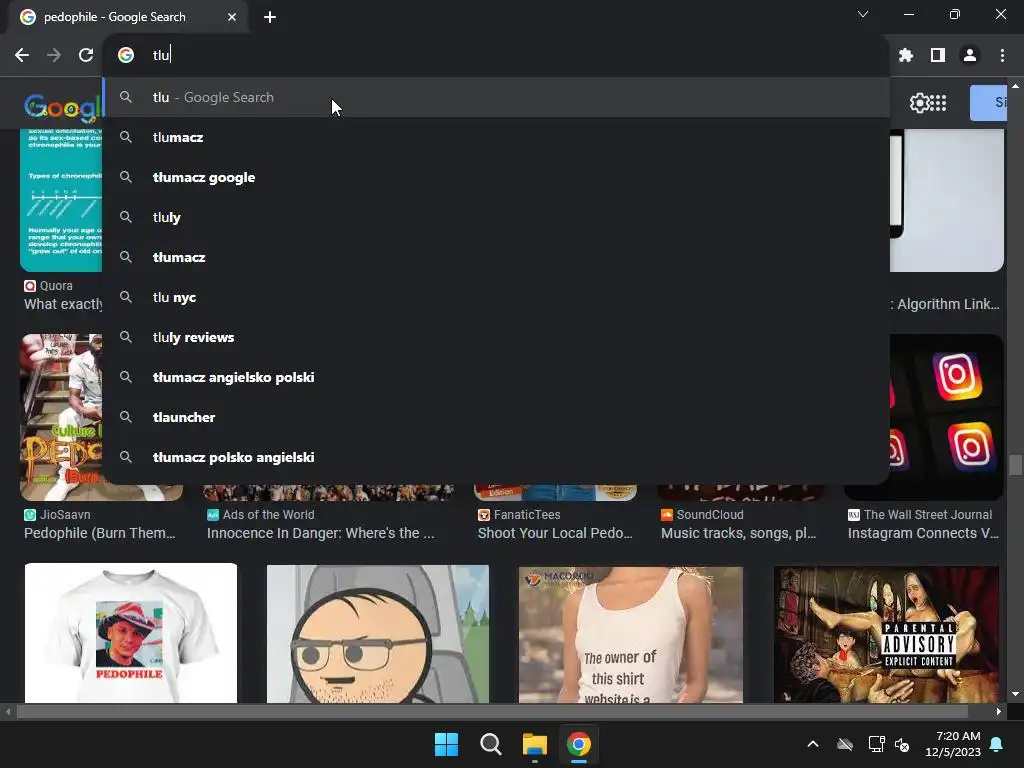Open the notifications bell icon
This screenshot has width=1024, height=768.
pyautogui.click(x=997, y=744)
